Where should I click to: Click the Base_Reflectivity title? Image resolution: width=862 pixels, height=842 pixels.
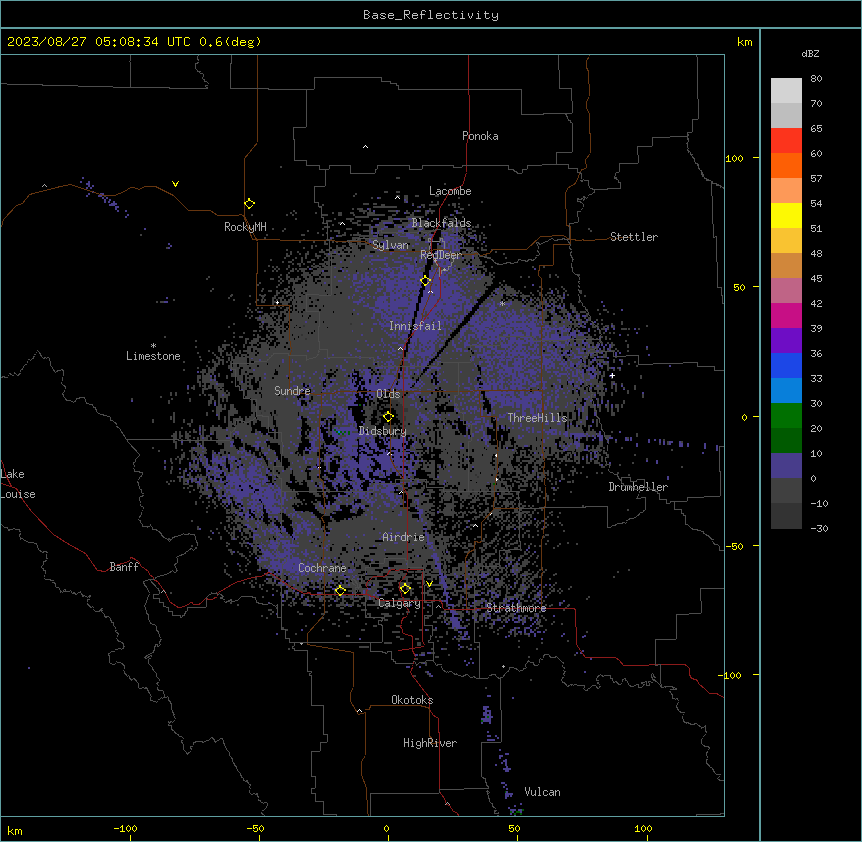431,15
